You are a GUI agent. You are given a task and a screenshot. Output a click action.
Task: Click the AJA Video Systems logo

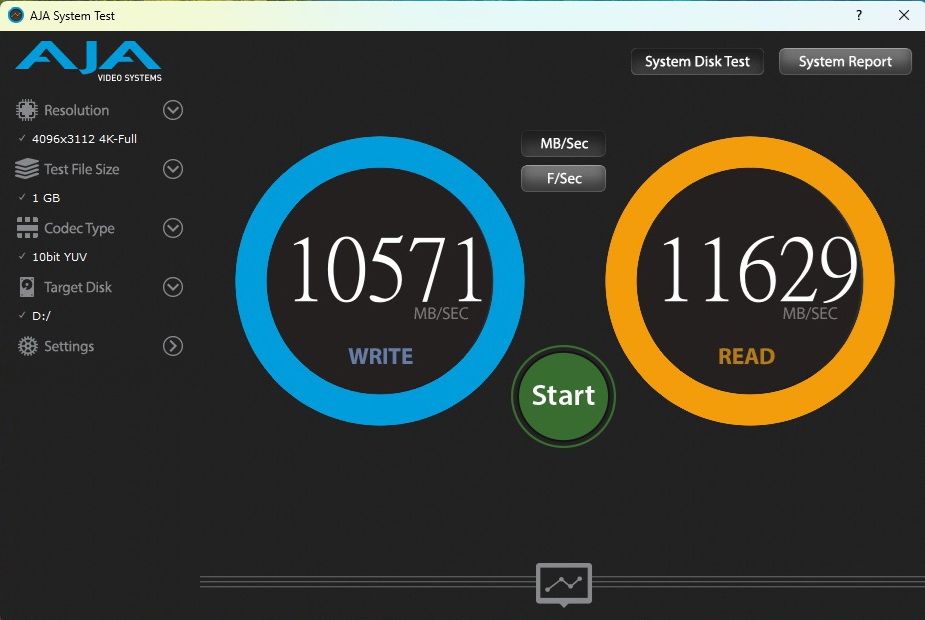pos(88,61)
